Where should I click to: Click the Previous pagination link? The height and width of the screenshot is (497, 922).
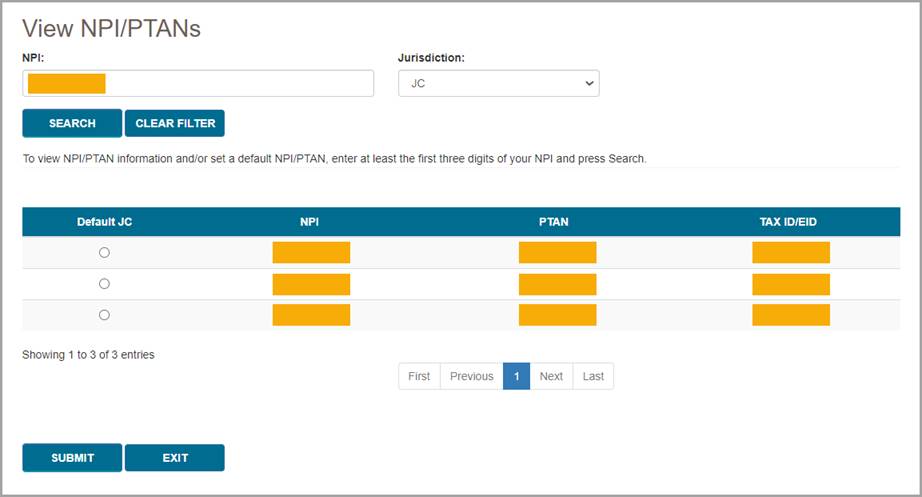pos(471,376)
